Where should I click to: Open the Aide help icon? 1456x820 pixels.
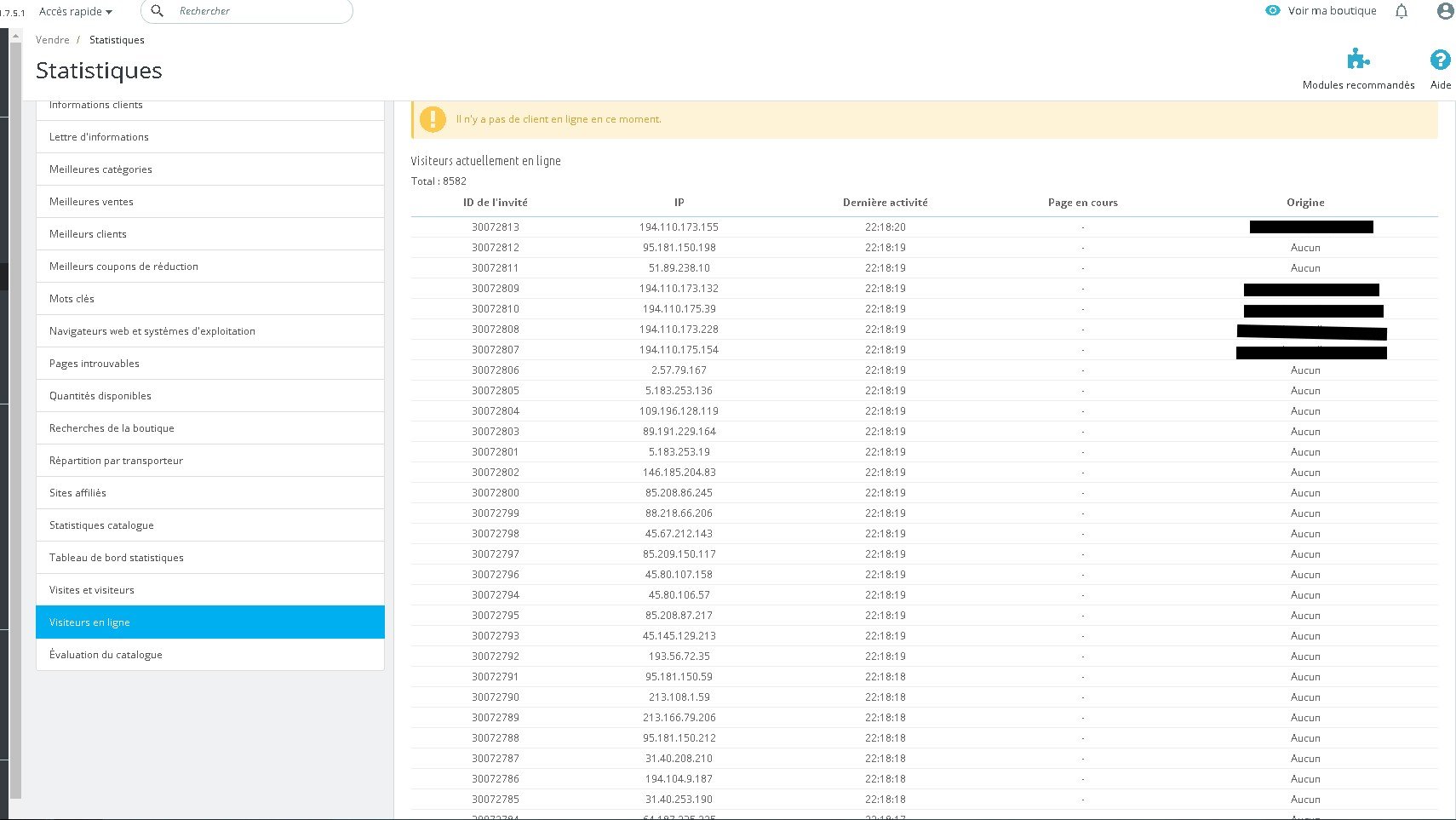1440,60
